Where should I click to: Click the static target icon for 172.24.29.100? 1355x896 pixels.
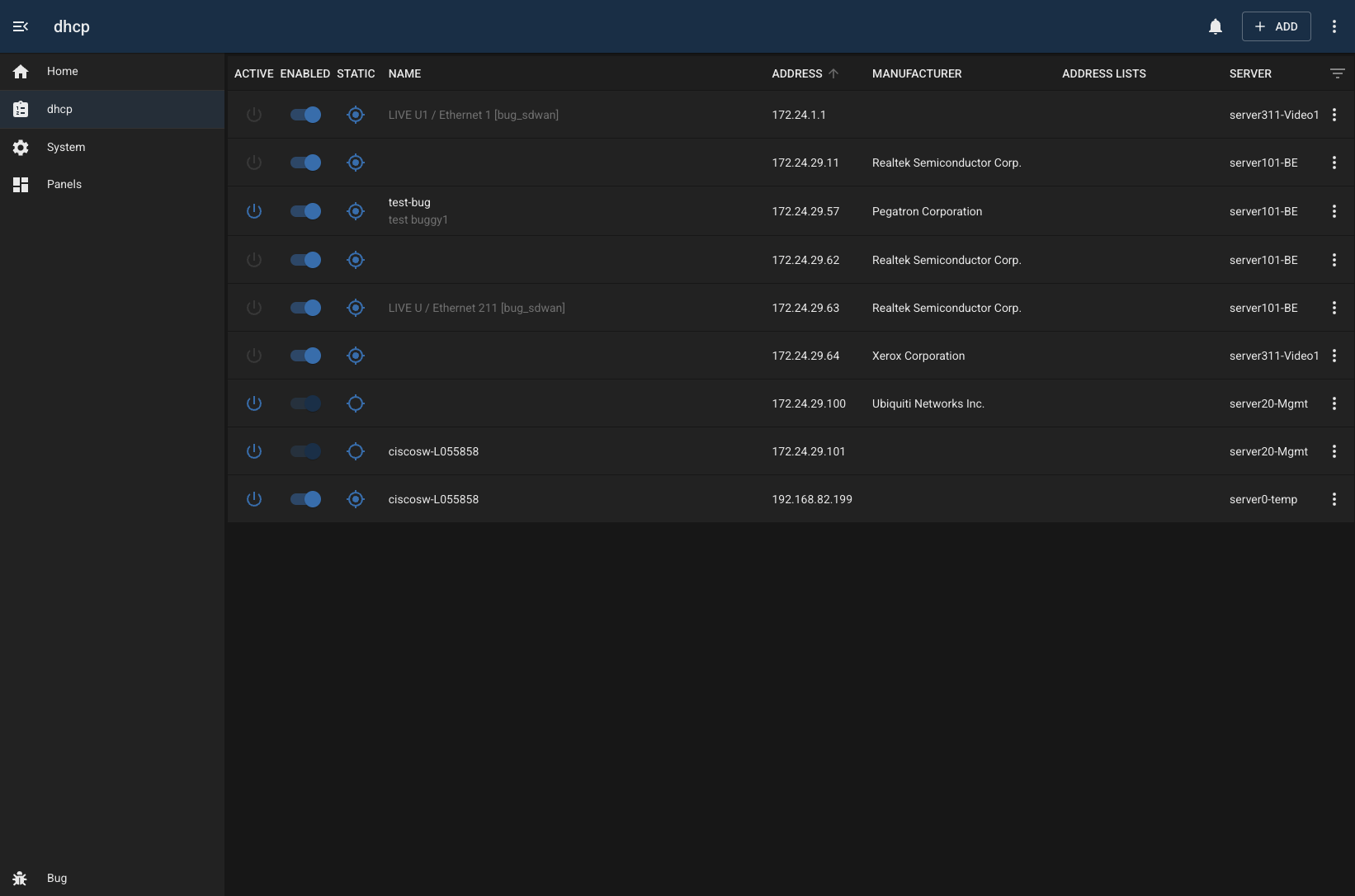(356, 403)
